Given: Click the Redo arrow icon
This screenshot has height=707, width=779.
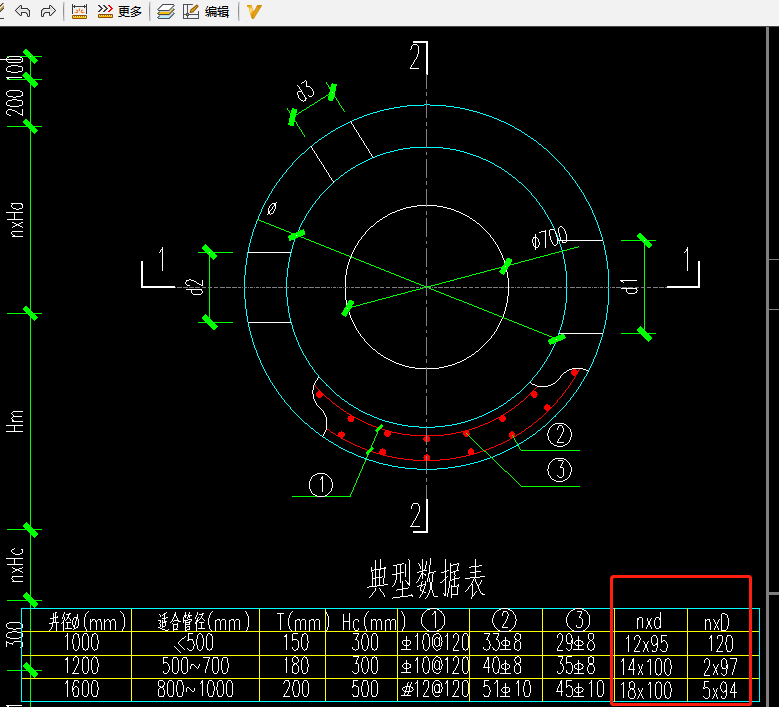Looking at the screenshot, I should pos(48,11).
